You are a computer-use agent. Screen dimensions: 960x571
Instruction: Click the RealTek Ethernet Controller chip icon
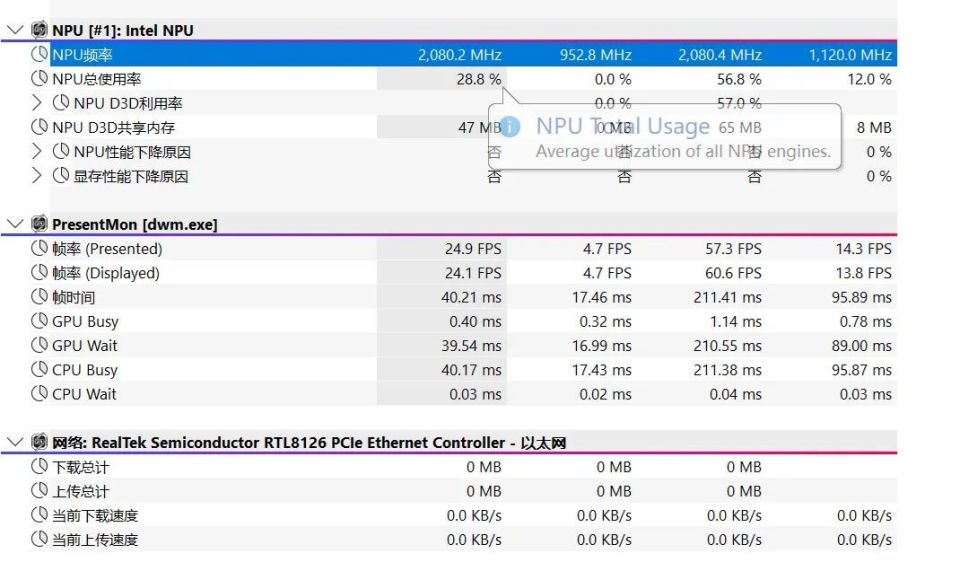click(40, 442)
